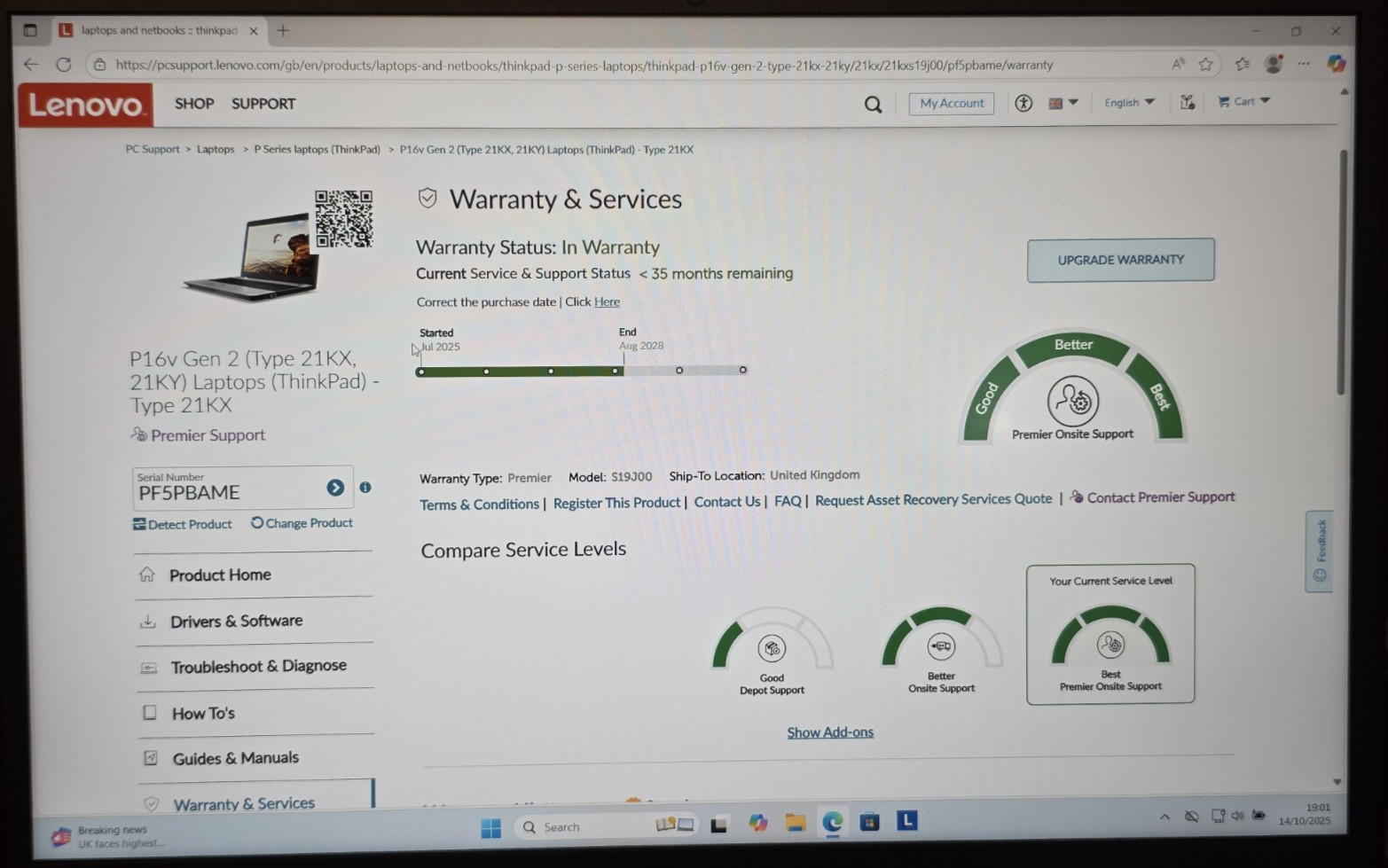Open the SHOP menu

tap(194, 104)
